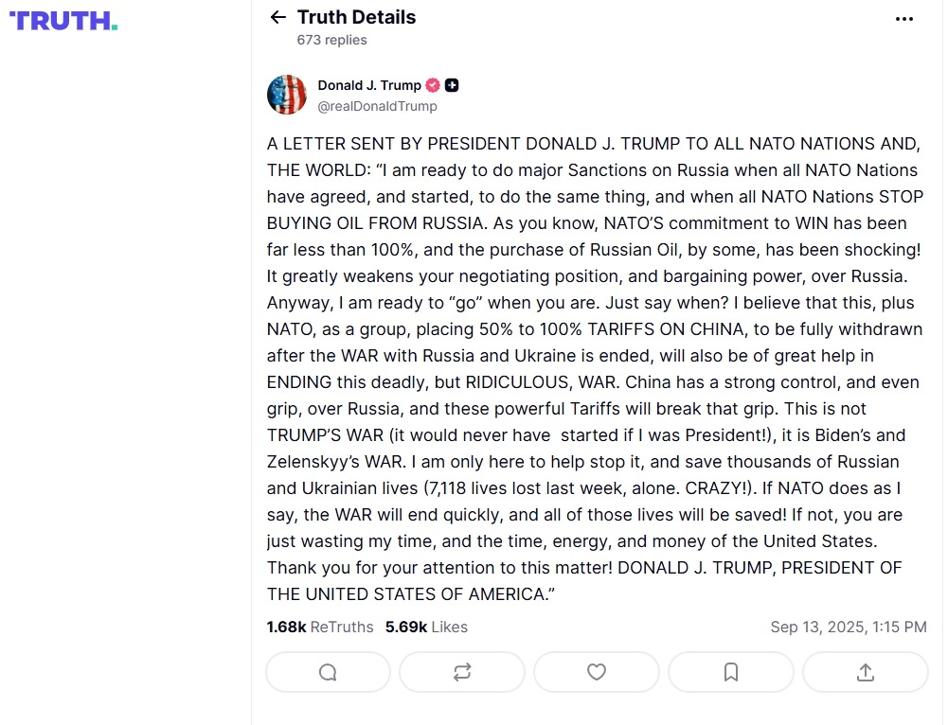Click the red verified badge next to Trump's name

[x=433, y=85]
